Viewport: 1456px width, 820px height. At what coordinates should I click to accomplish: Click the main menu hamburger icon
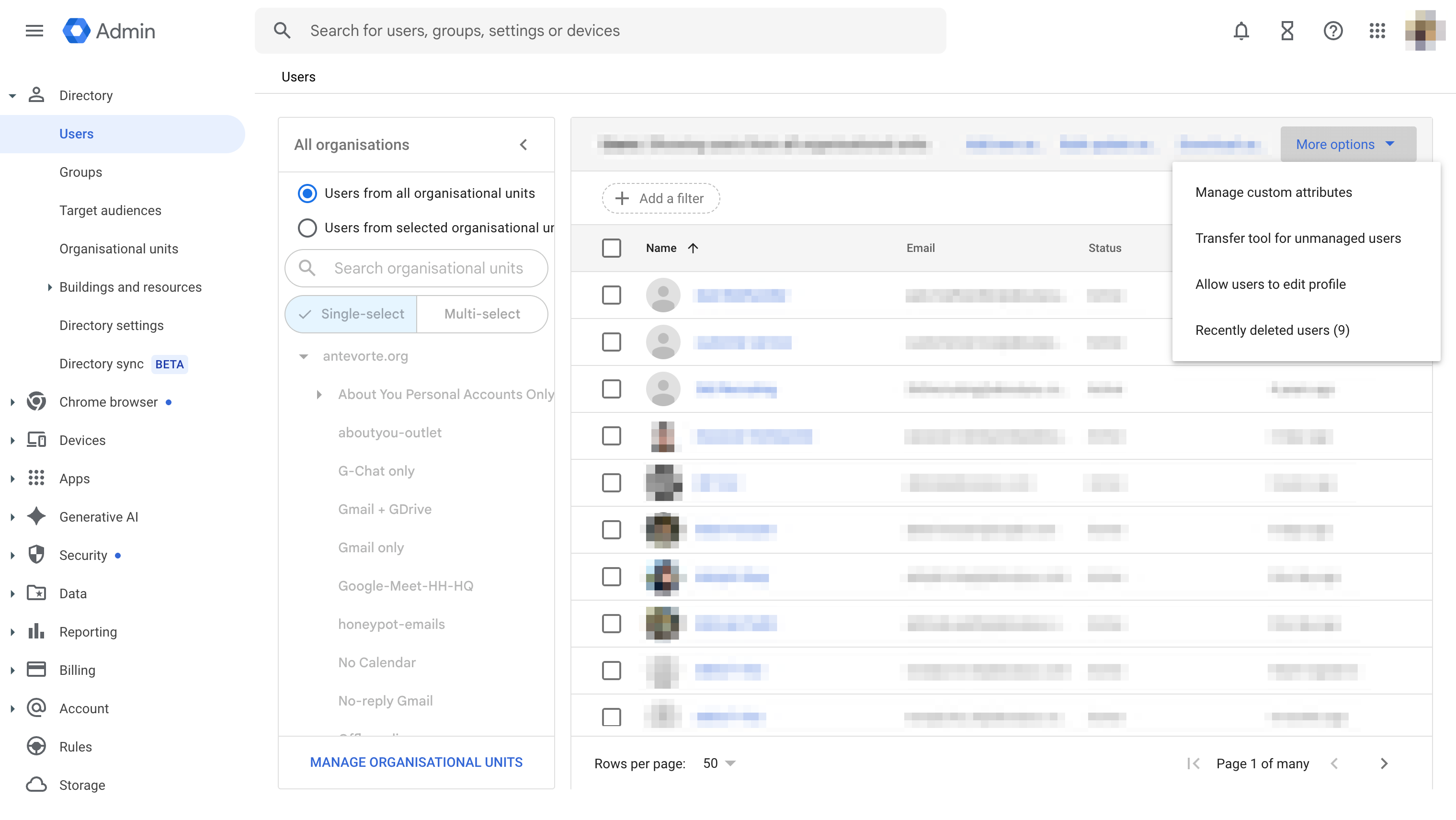pyautogui.click(x=34, y=31)
